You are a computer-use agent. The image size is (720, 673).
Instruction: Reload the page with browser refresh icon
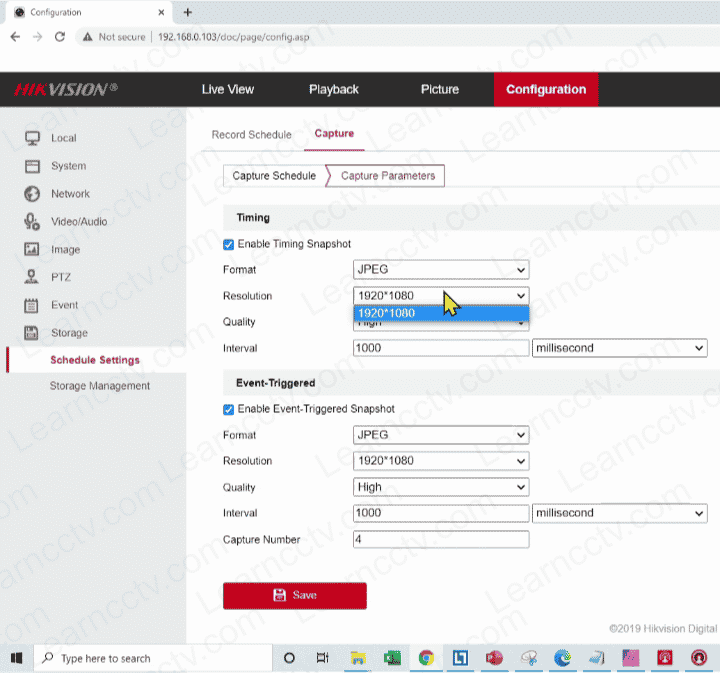tap(60, 36)
